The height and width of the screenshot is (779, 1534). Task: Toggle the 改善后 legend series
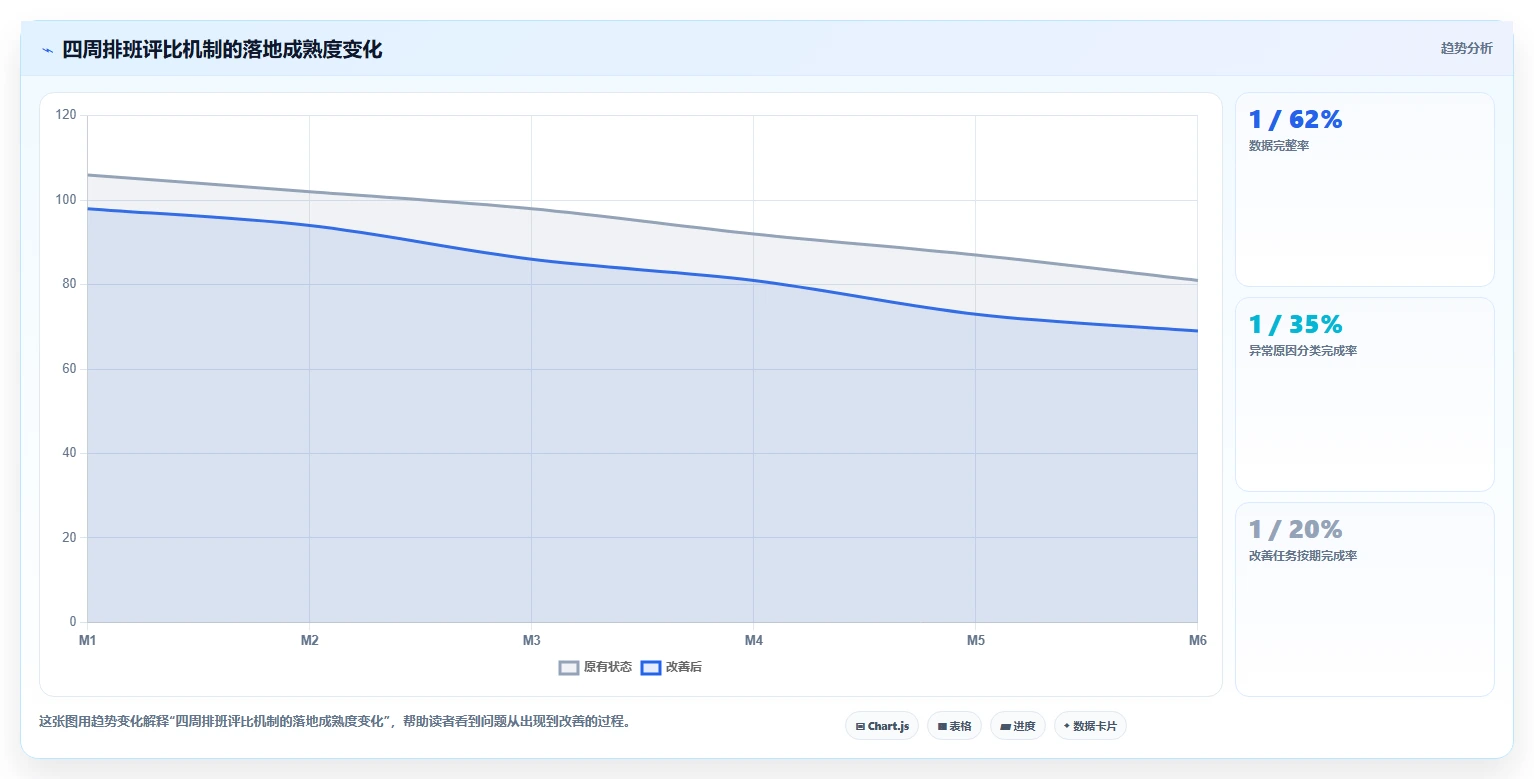(671, 667)
